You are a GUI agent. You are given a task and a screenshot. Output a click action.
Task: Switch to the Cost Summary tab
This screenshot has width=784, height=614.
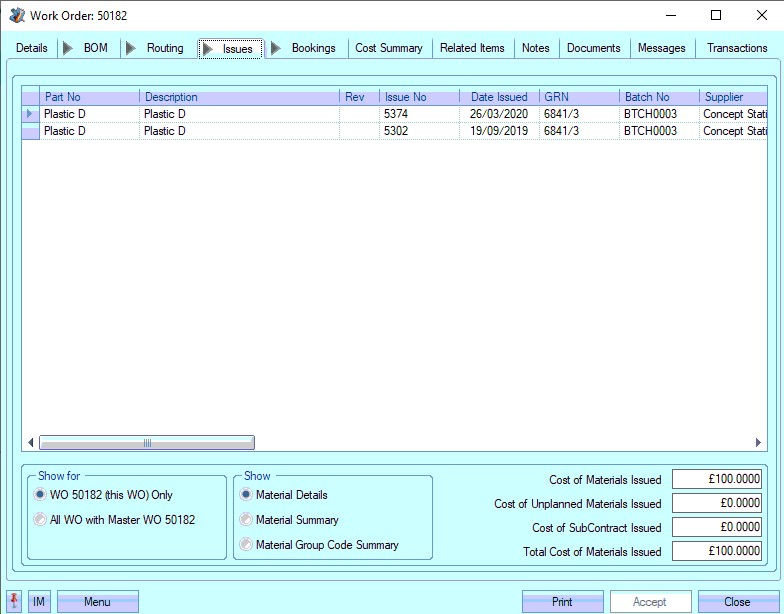coord(389,48)
